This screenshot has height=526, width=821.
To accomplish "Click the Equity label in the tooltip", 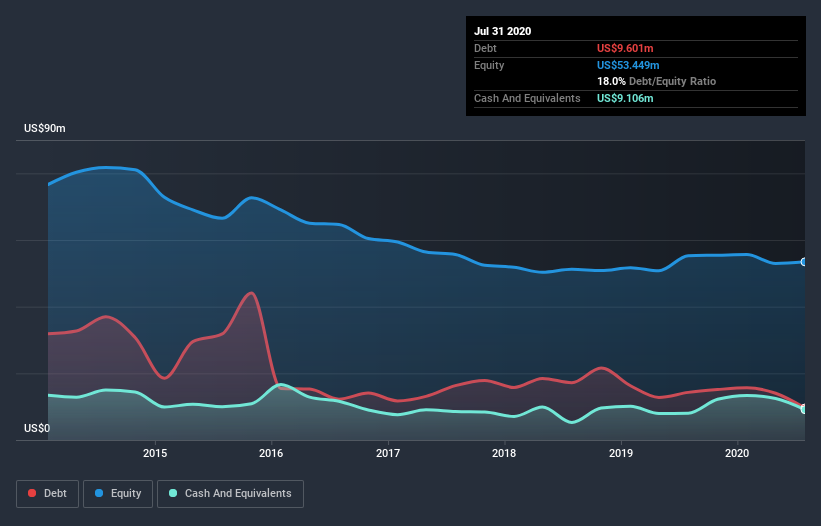I will (x=489, y=65).
